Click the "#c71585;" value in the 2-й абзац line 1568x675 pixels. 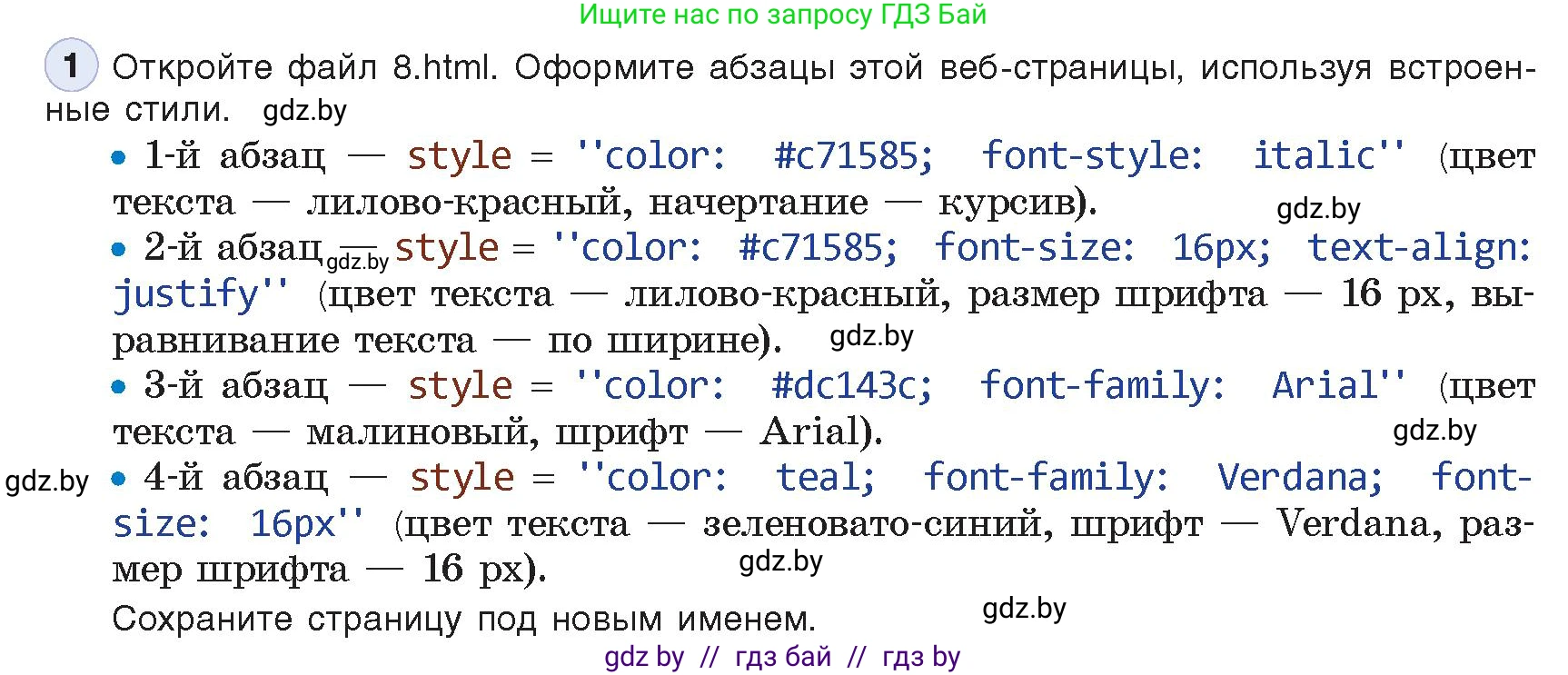click(819, 248)
